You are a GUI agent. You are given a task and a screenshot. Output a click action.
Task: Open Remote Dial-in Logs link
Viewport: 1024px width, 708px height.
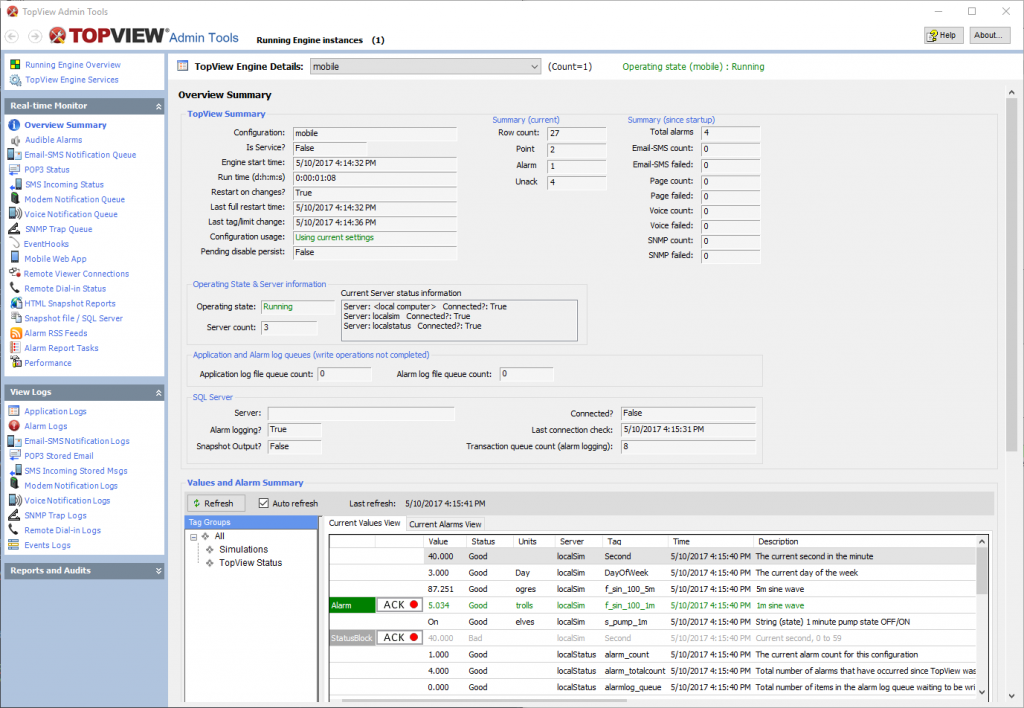click(63, 530)
